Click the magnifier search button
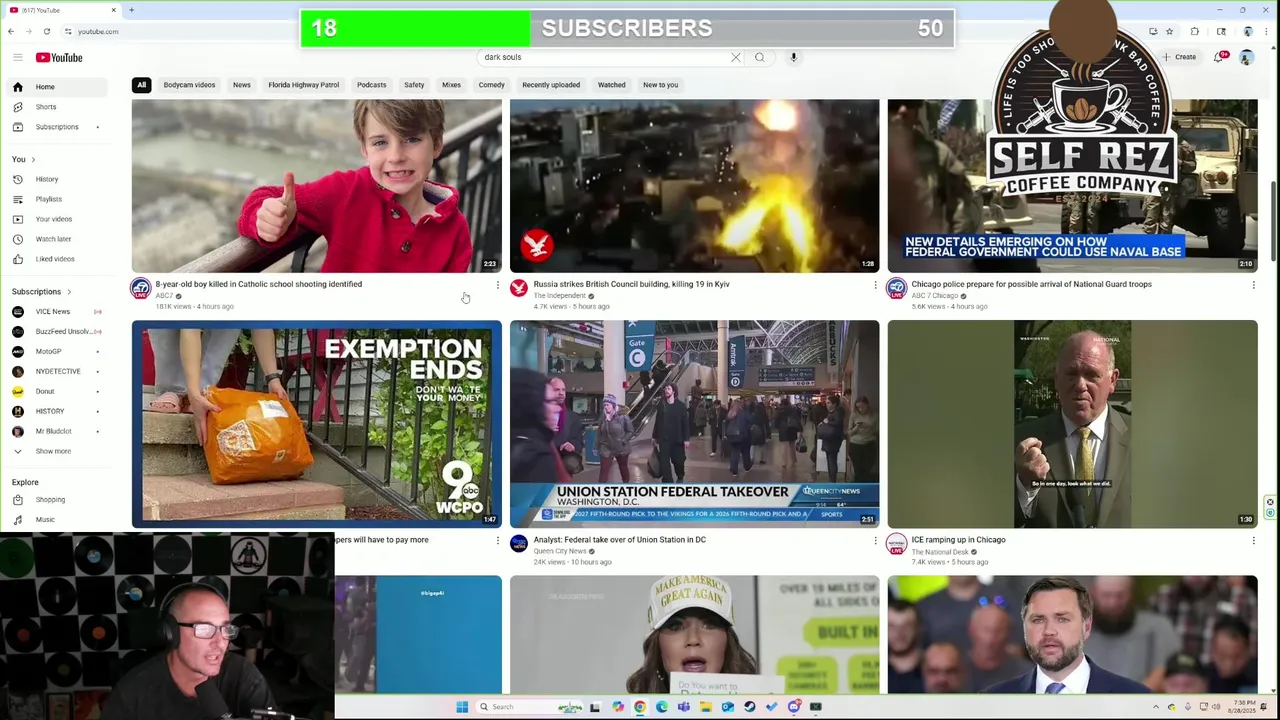 point(760,57)
